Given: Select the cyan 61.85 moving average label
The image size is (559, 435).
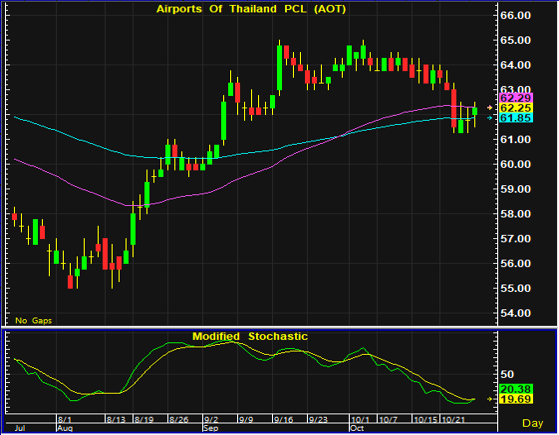Looking at the screenshot, I should click(x=516, y=118).
